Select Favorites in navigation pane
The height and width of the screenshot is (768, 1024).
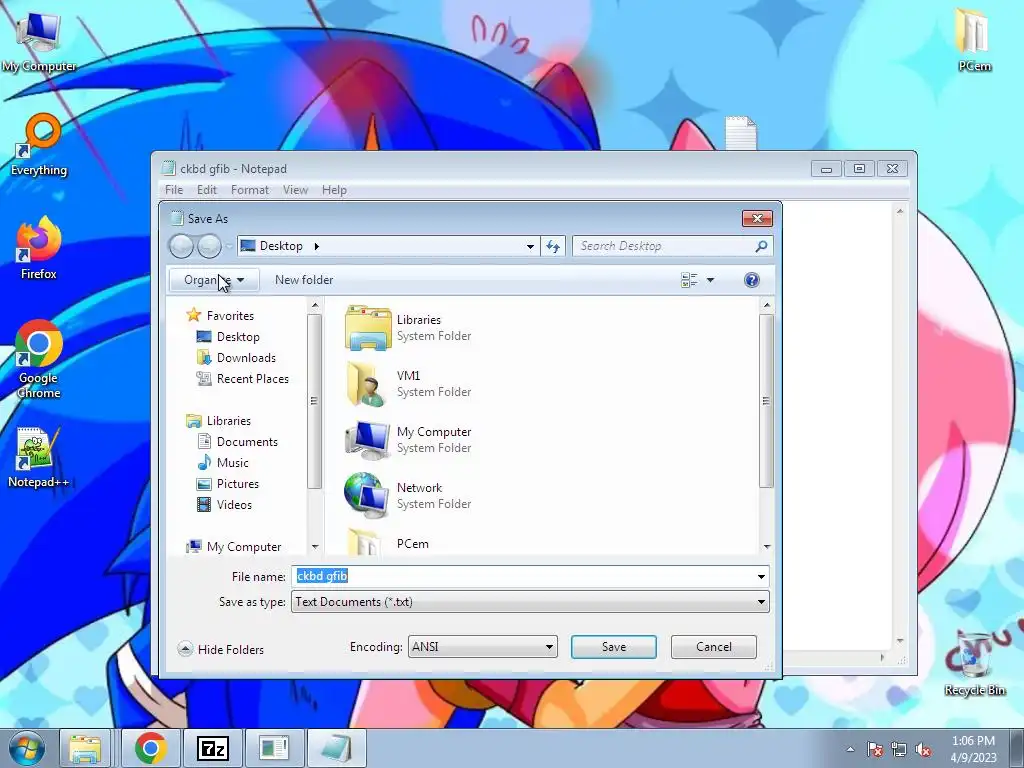pos(220,315)
